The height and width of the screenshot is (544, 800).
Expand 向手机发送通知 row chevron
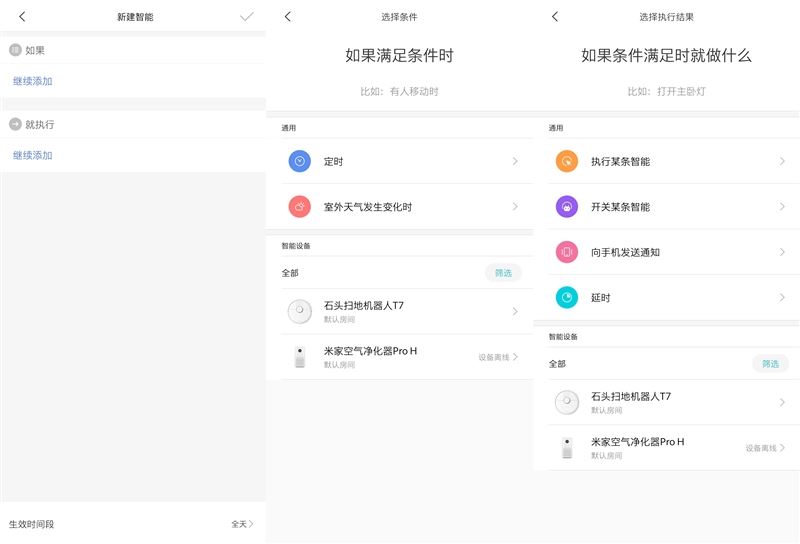(x=782, y=252)
